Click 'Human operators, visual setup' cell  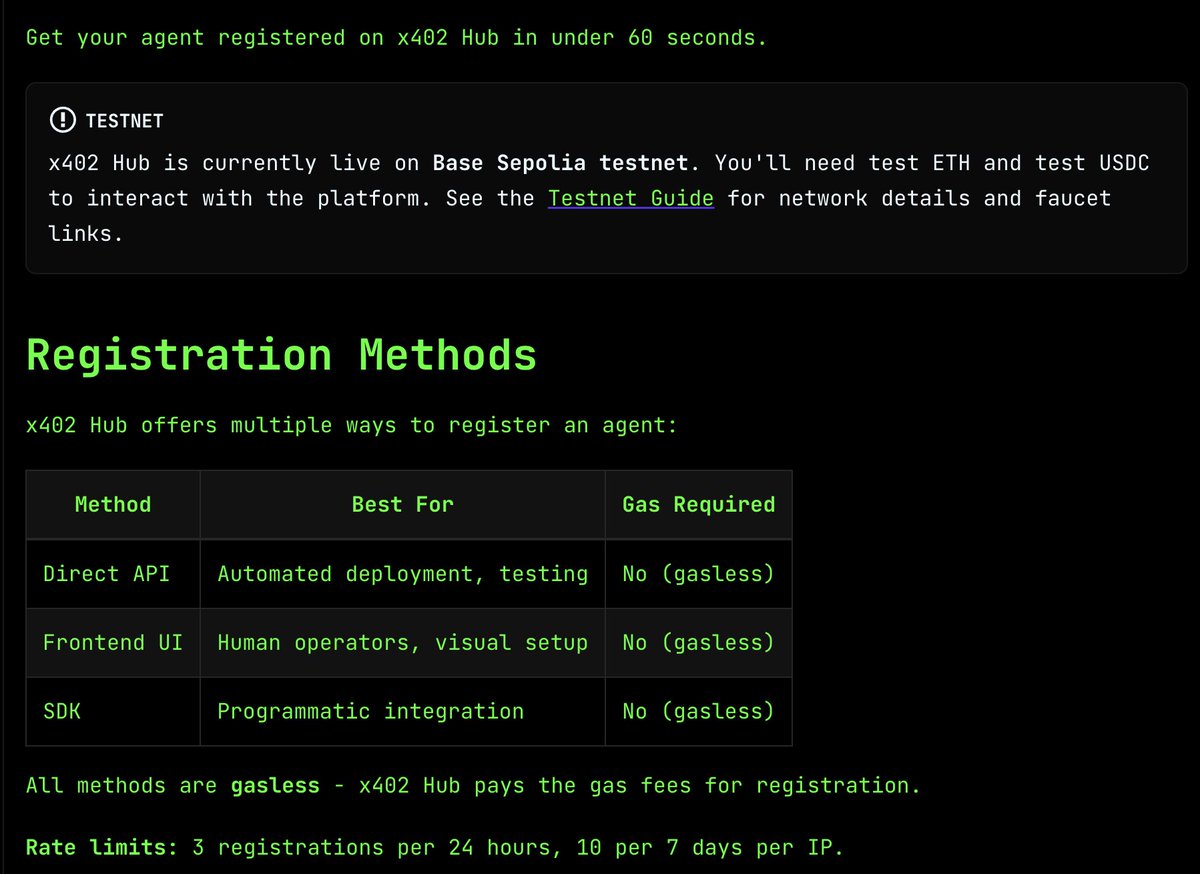pos(403,643)
